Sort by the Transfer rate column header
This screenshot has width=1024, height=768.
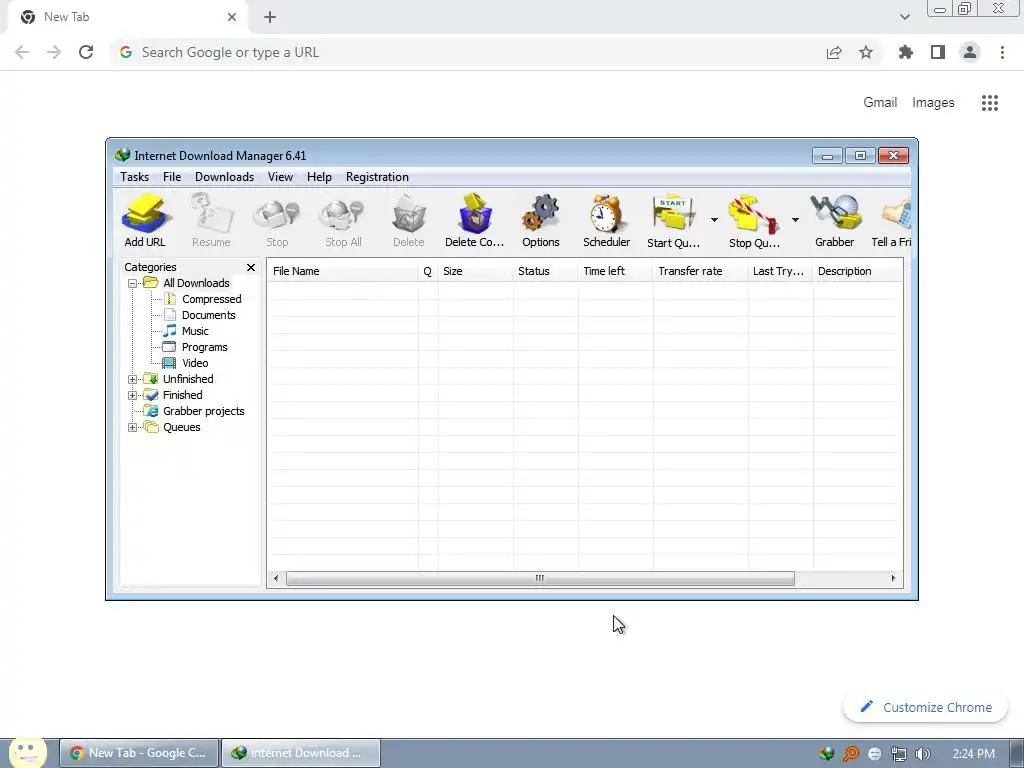click(x=700, y=271)
